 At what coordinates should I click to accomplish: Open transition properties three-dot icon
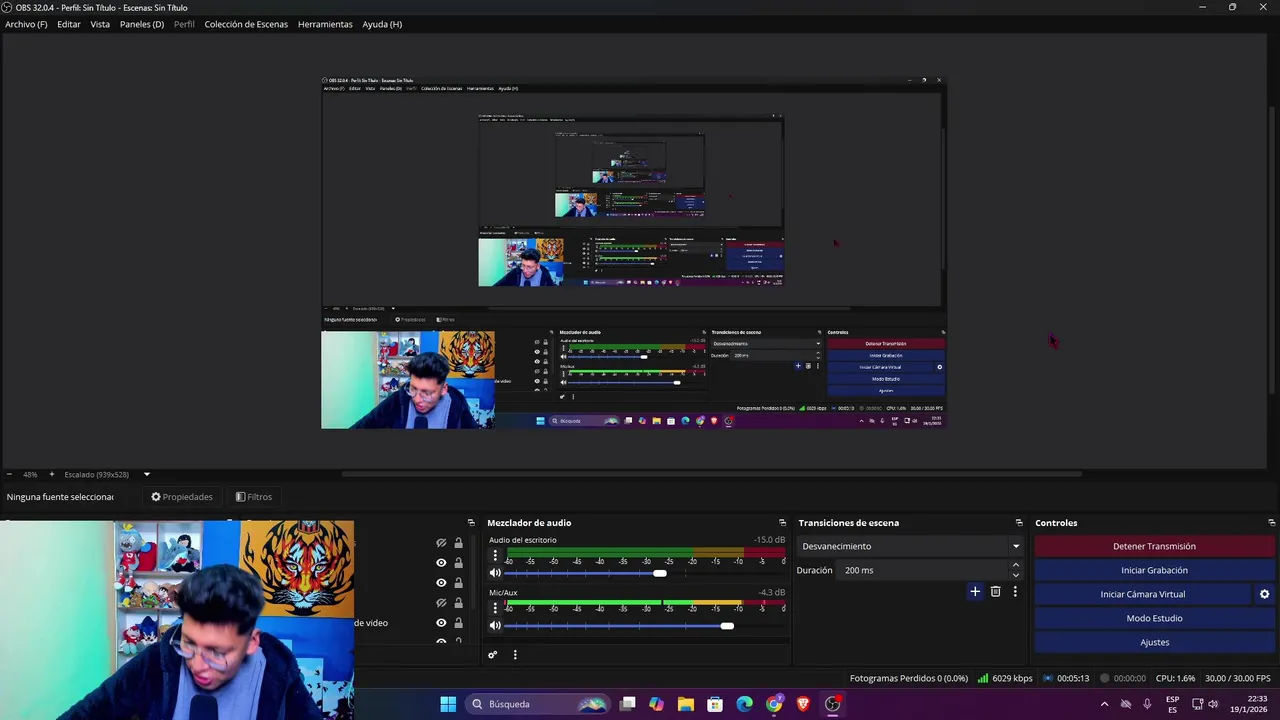(1015, 592)
